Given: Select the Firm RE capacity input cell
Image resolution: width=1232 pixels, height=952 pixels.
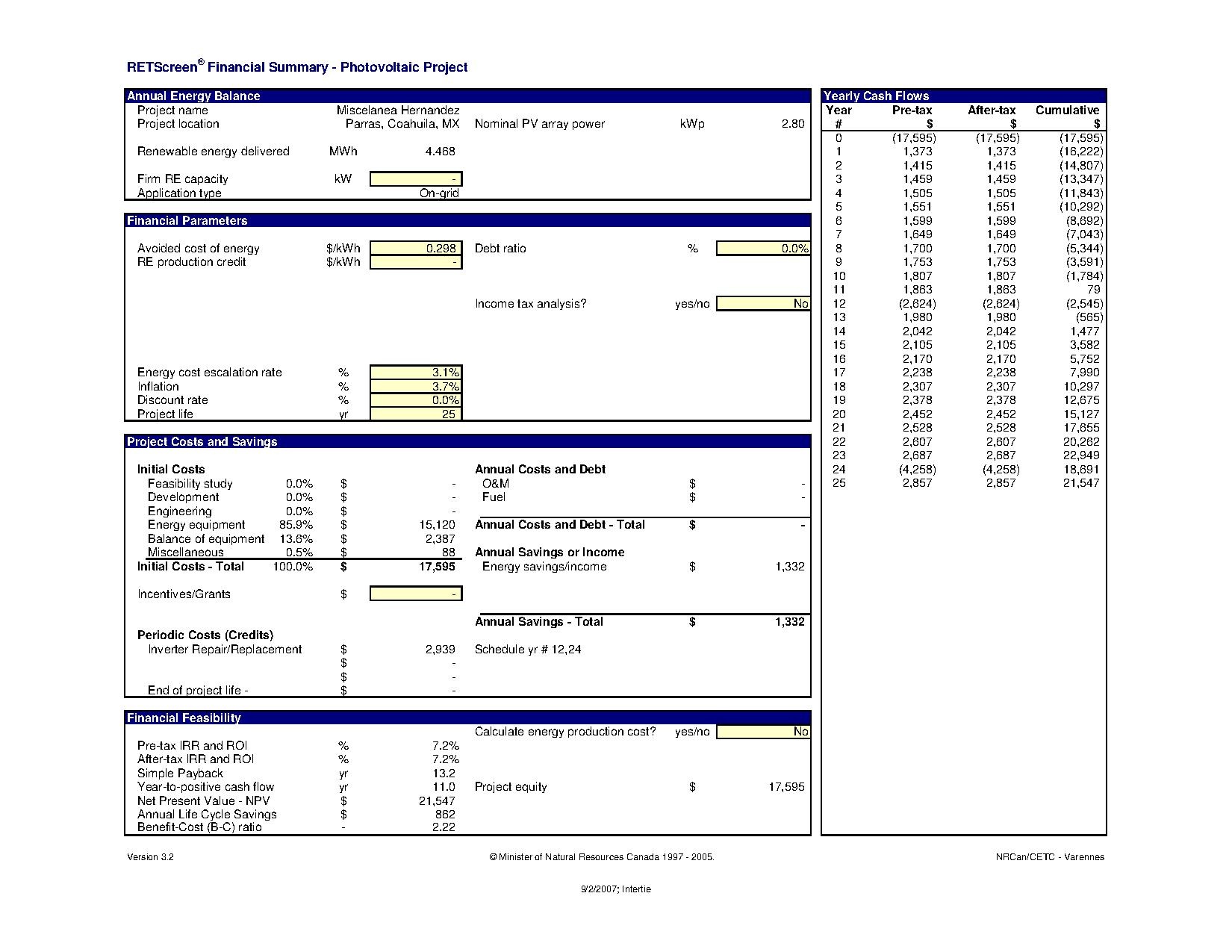Looking at the screenshot, I should click(416, 179).
